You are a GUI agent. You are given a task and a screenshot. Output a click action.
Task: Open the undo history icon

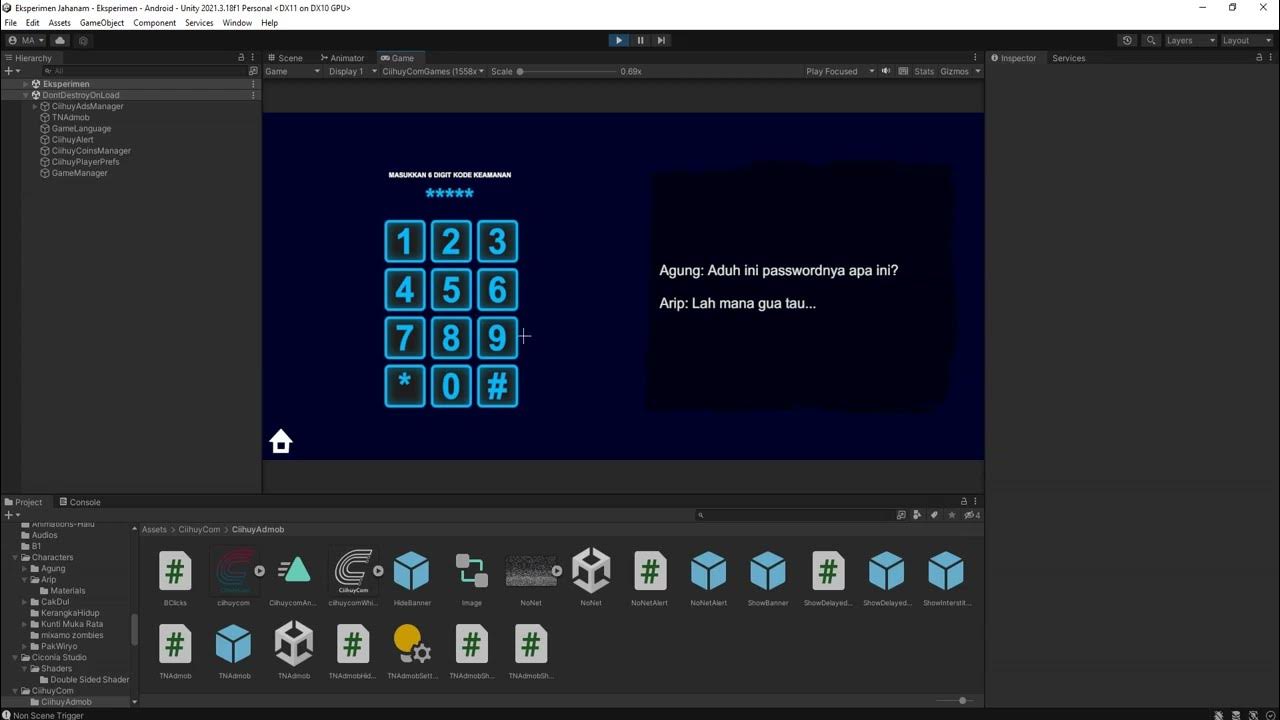click(1127, 40)
